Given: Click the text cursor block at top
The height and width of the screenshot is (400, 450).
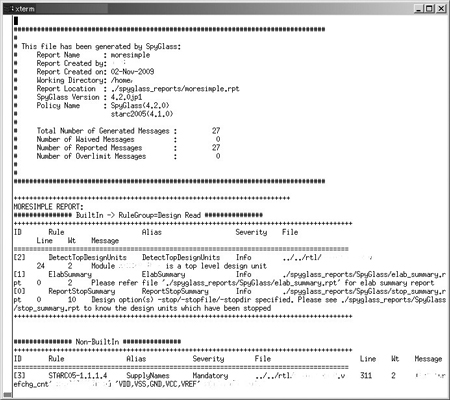Looking at the screenshot, I should pyautogui.click(x=16, y=21).
